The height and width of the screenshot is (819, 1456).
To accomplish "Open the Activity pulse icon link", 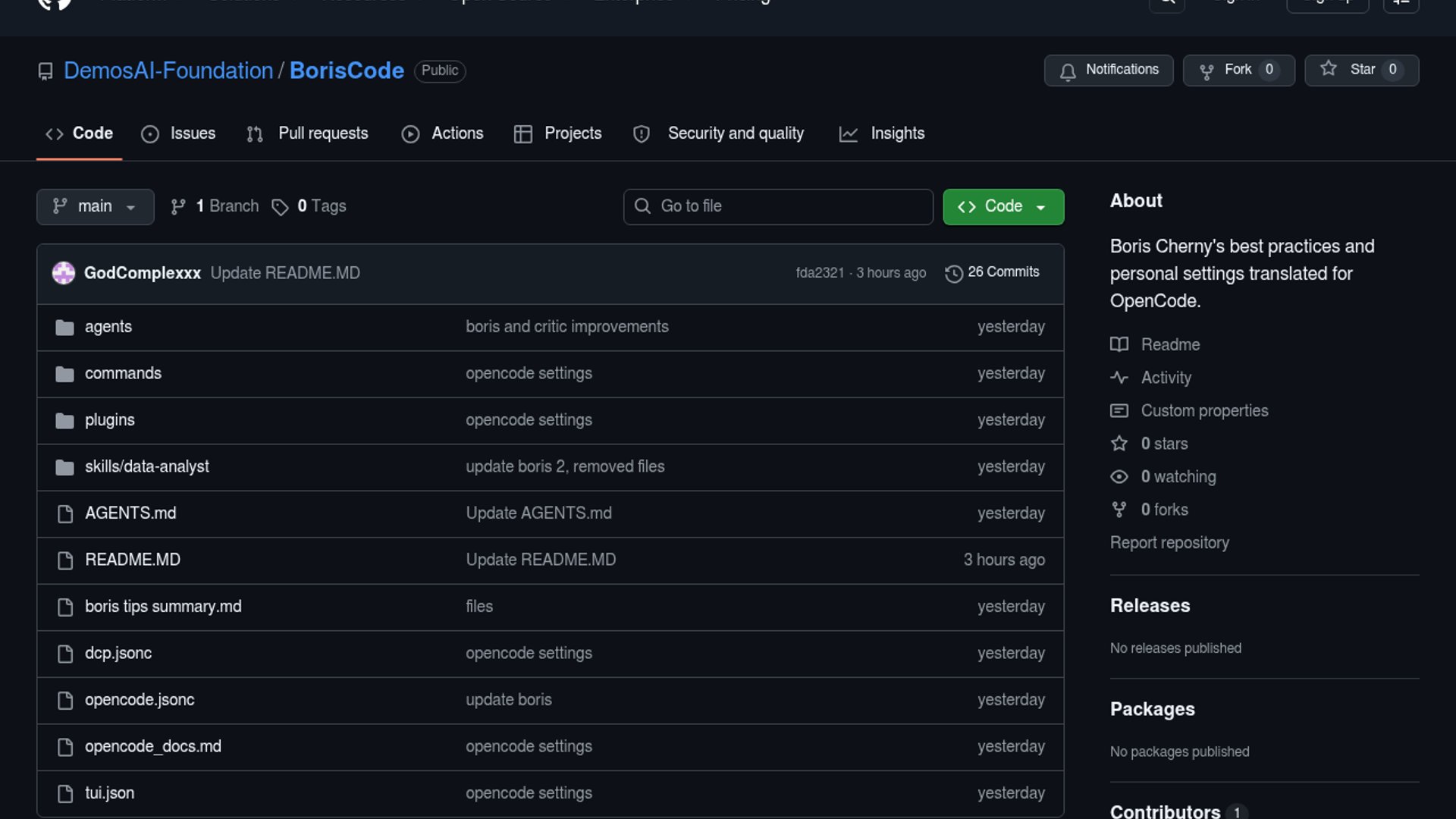I will point(1119,378).
